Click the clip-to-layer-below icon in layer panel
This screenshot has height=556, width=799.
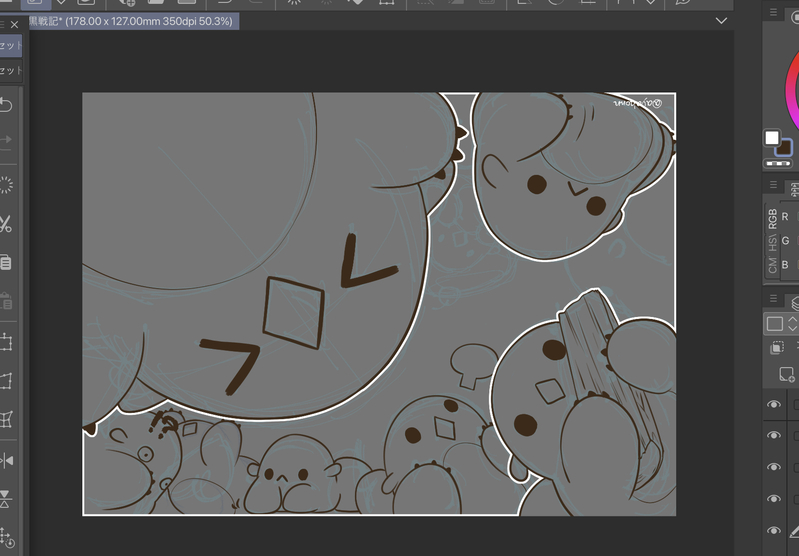click(x=777, y=348)
